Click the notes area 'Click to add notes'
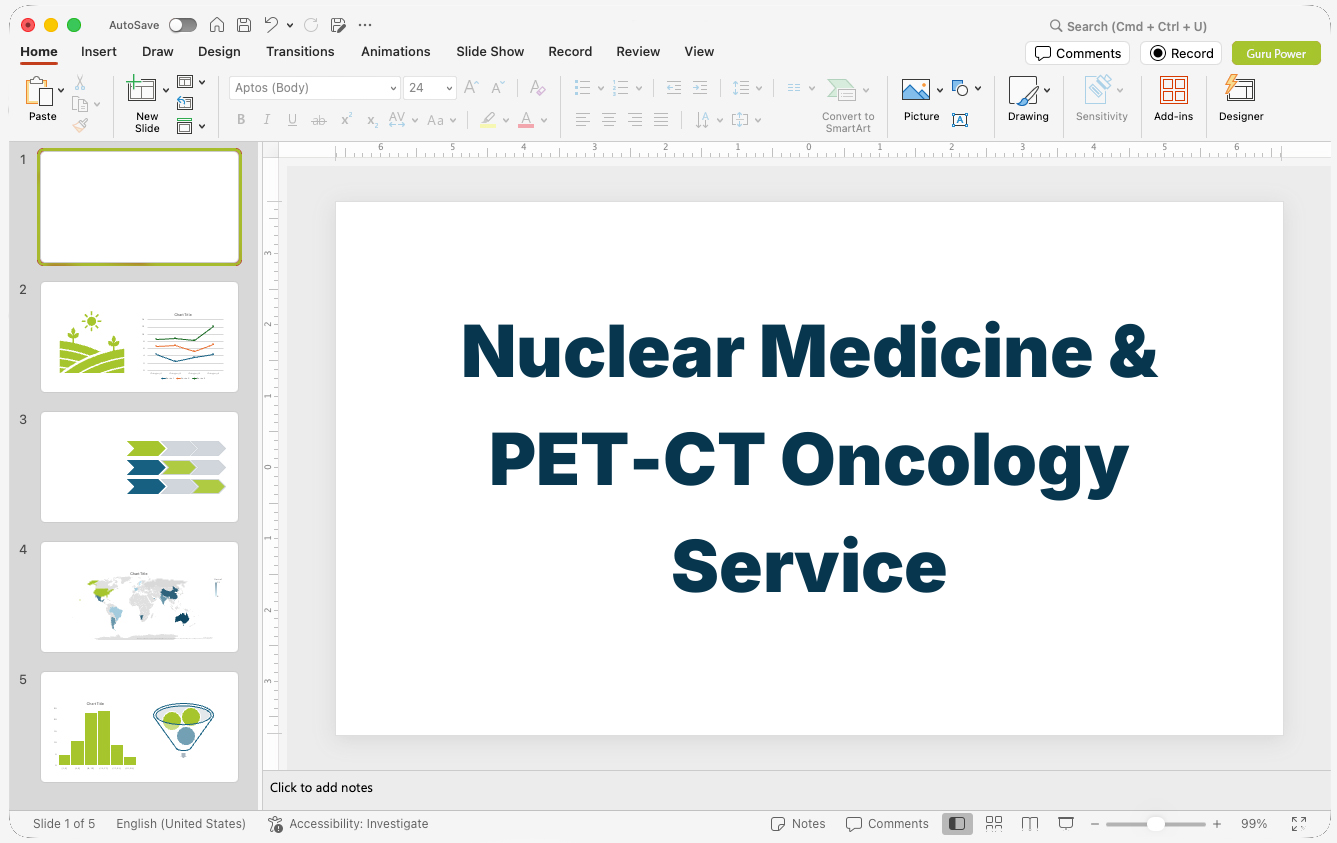 pos(321,788)
